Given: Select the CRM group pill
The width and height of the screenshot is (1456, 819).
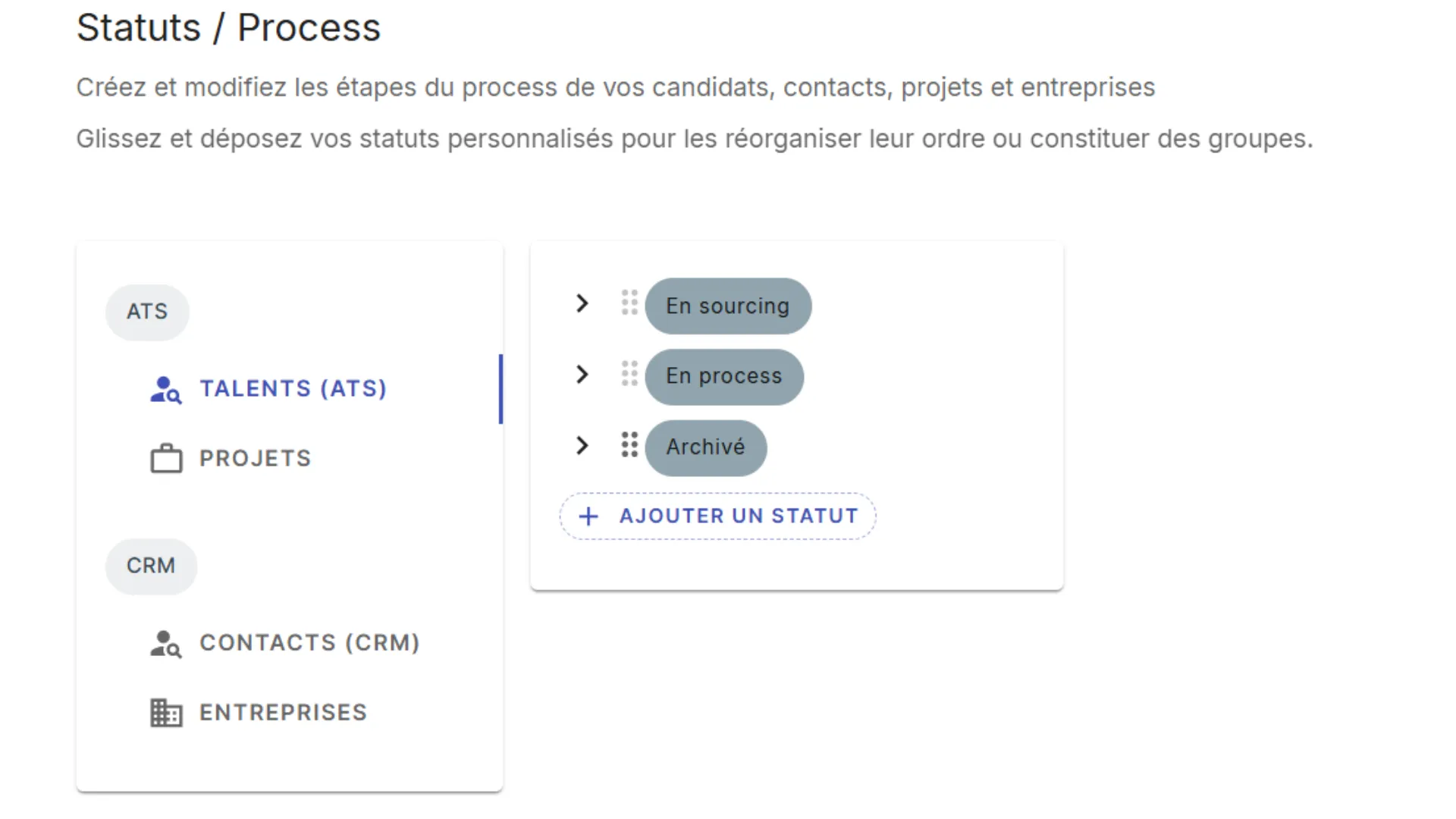Looking at the screenshot, I should pyautogui.click(x=151, y=566).
